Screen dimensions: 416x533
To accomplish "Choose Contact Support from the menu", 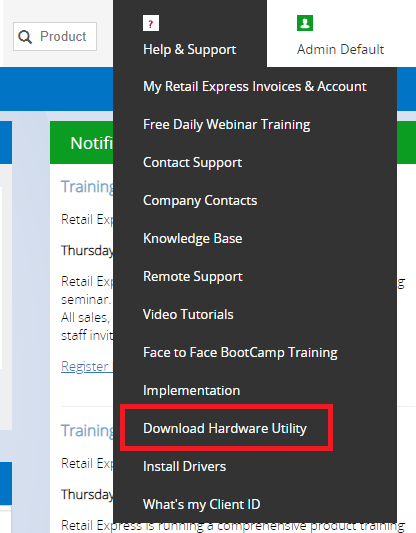I will pos(193,162).
